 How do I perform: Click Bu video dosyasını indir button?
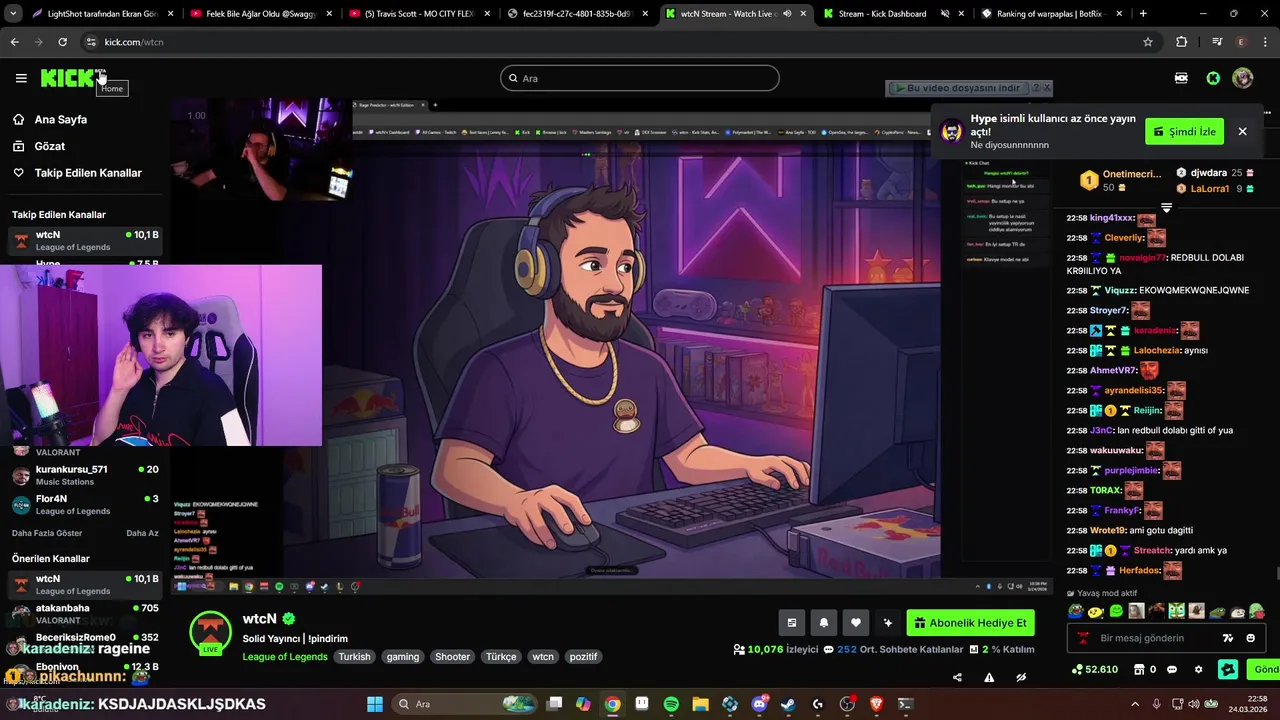(x=957, y=88)
